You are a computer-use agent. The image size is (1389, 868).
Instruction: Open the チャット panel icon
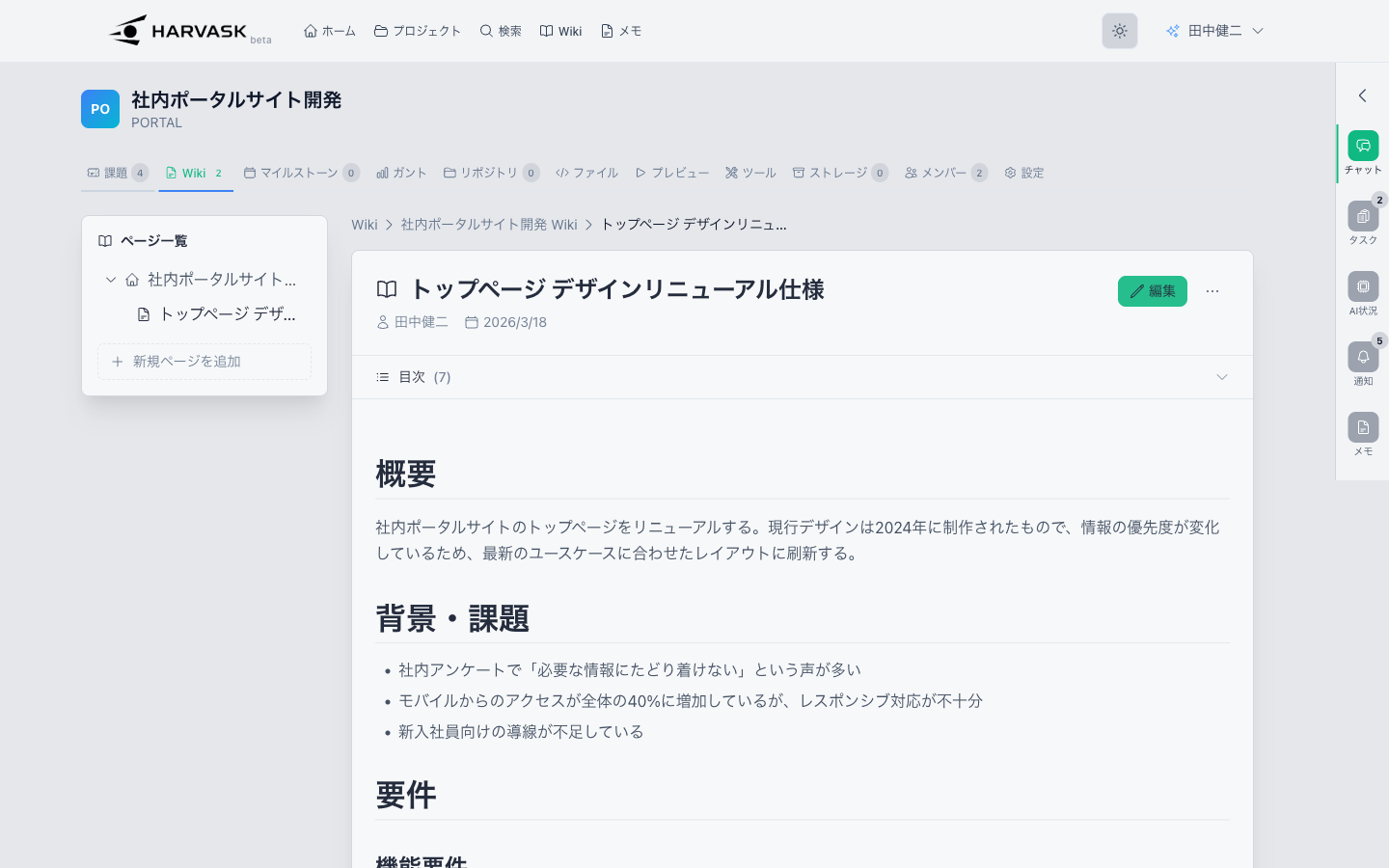1362,147
